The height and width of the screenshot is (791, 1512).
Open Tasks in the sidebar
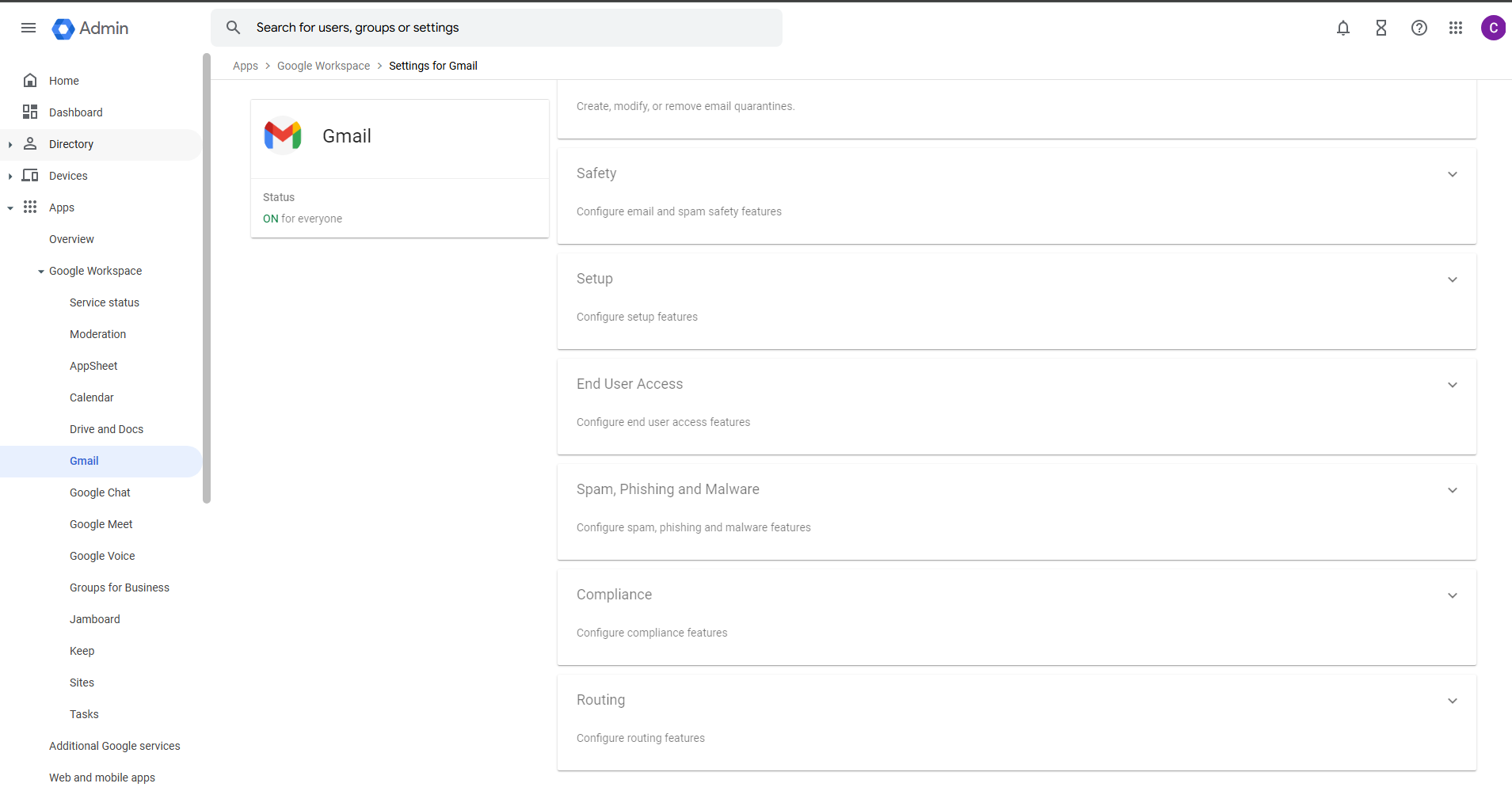pos(84,714)
